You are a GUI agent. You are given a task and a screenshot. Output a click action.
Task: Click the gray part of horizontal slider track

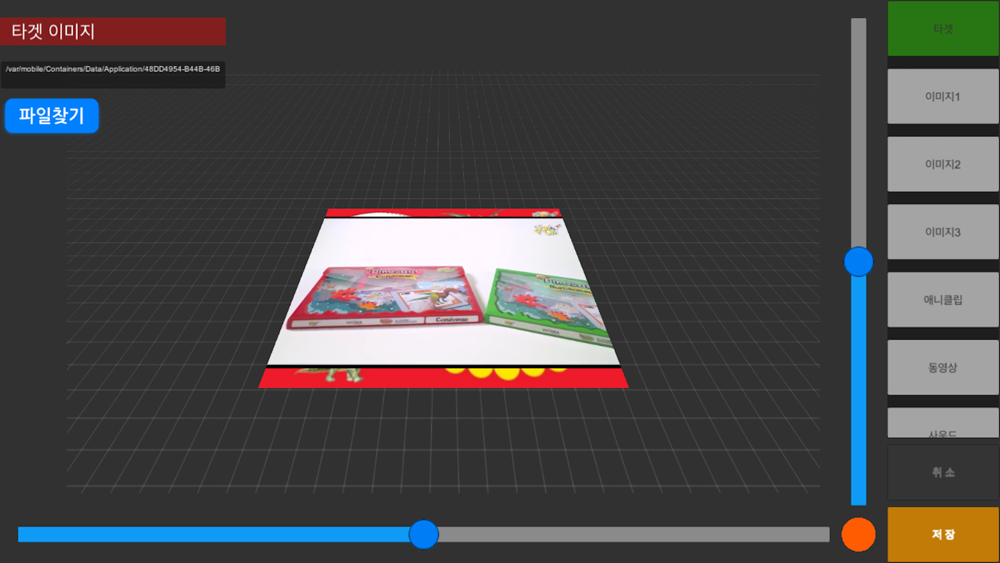(x=634, y=534)
